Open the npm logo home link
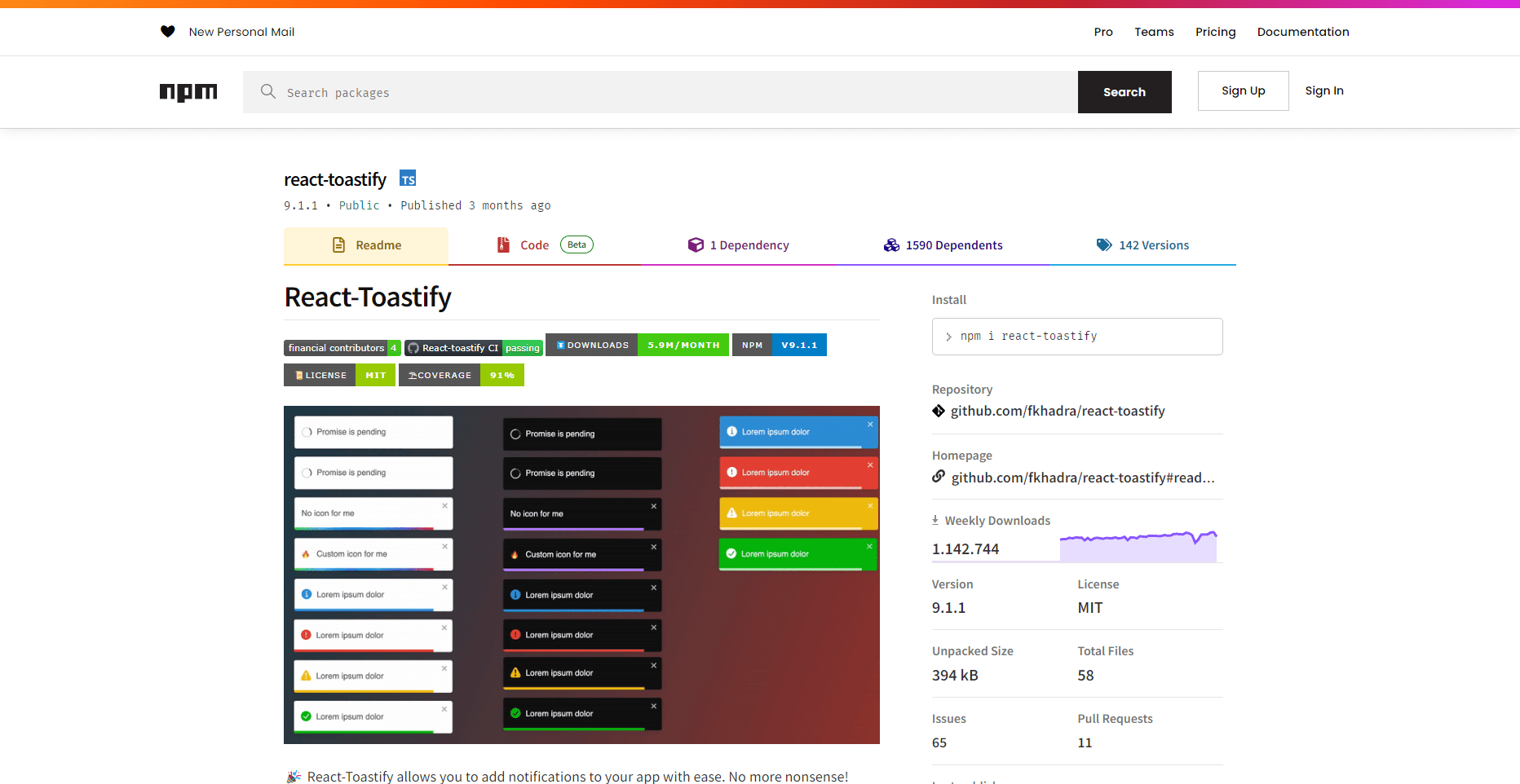This screenshot has width=1520, height=784. 188,92
